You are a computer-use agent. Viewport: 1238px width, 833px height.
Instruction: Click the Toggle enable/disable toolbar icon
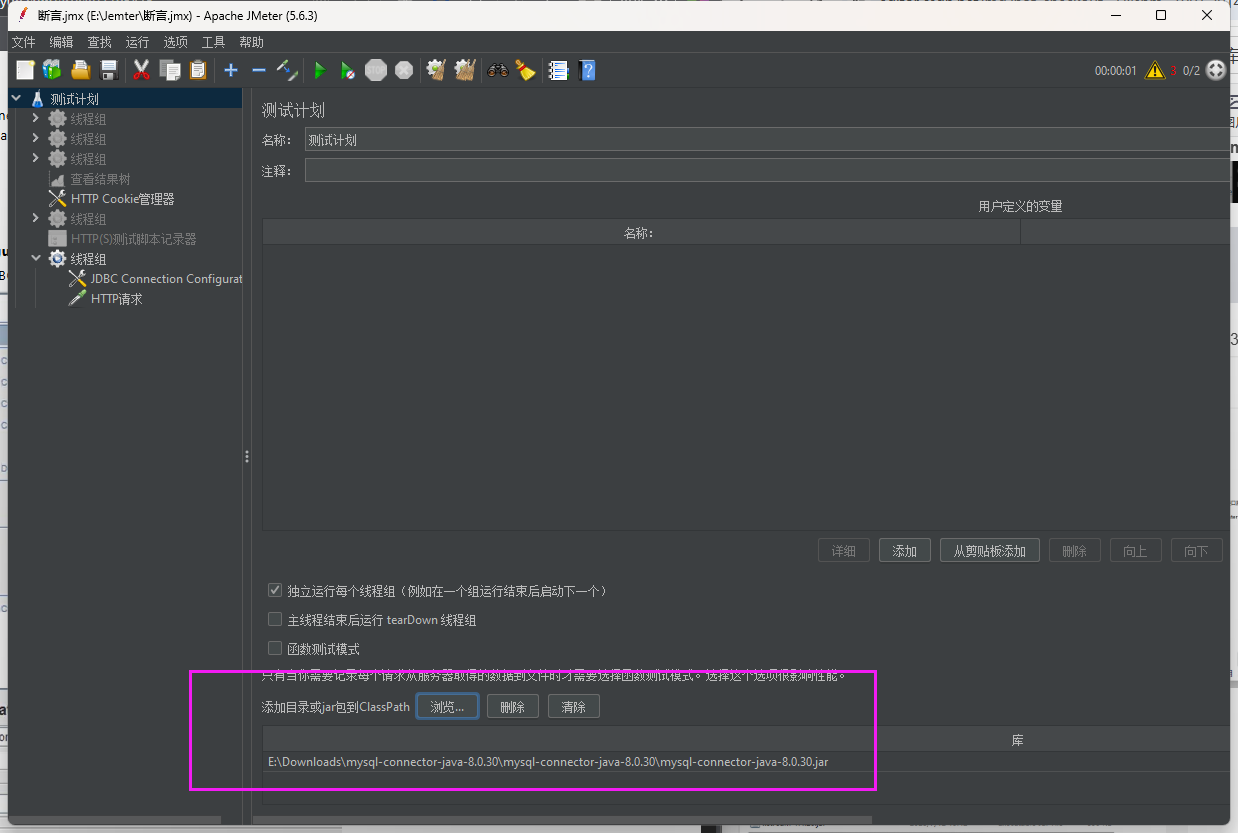pos(287,70)
